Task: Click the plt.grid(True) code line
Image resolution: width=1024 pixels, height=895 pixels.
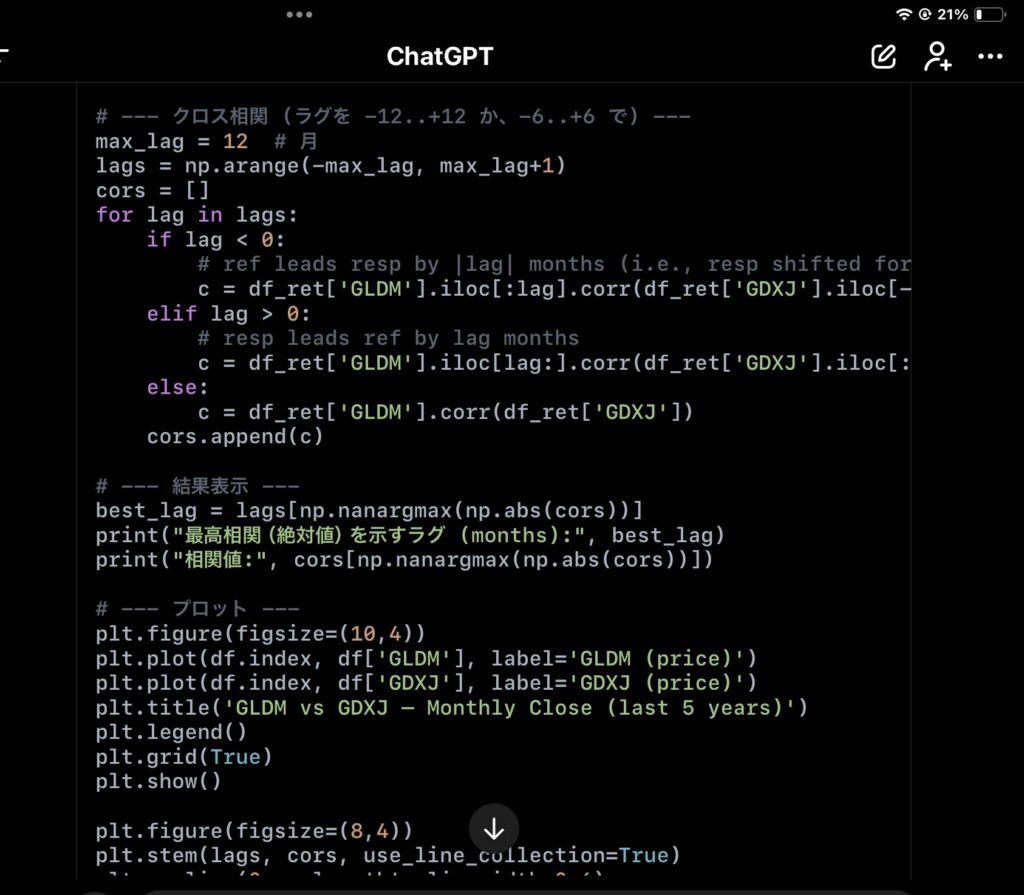Action: (x=184, y=757)
